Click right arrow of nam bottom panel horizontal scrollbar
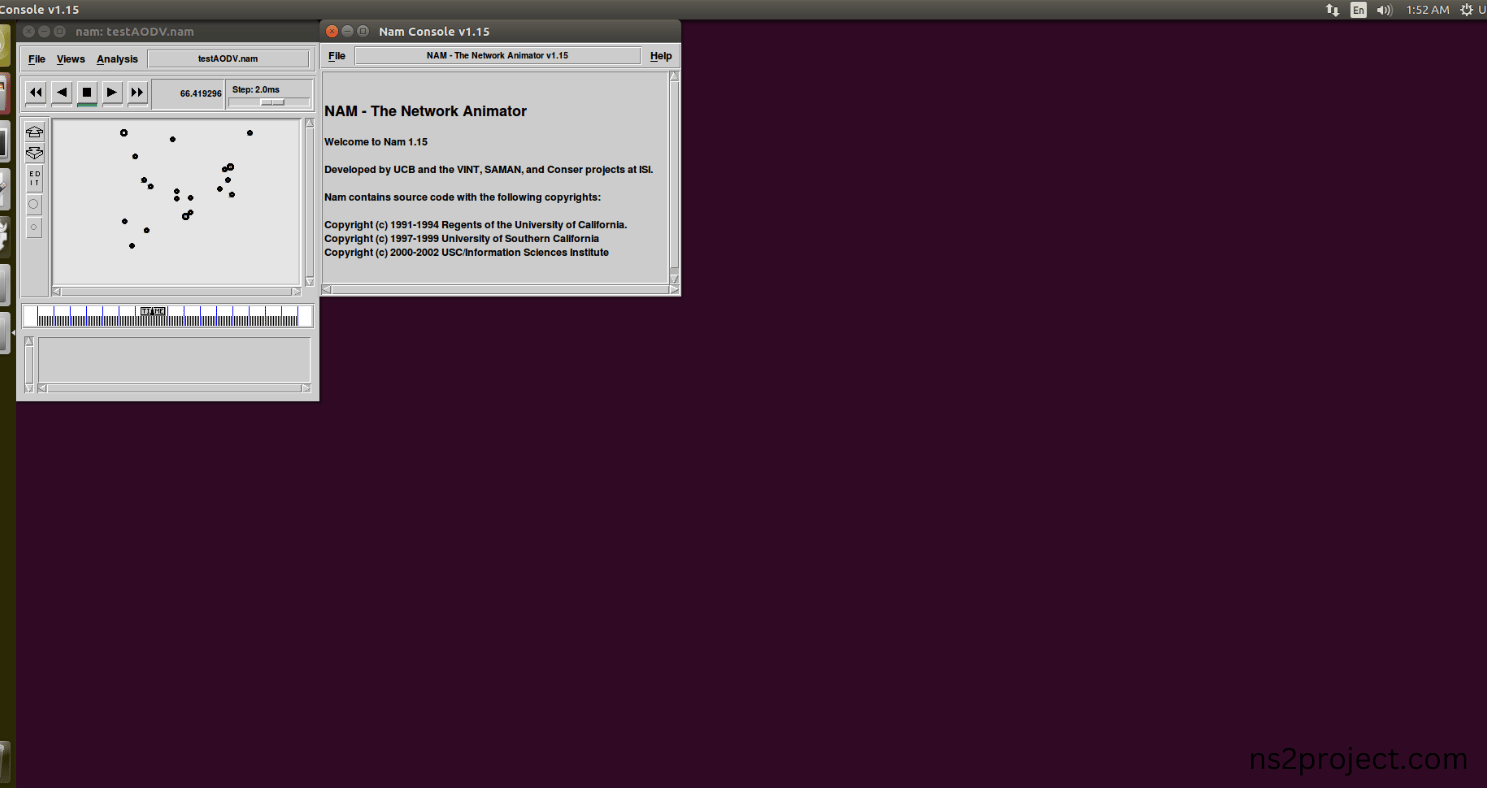The width and height of the screenshot is (1487, 788). 306,388
